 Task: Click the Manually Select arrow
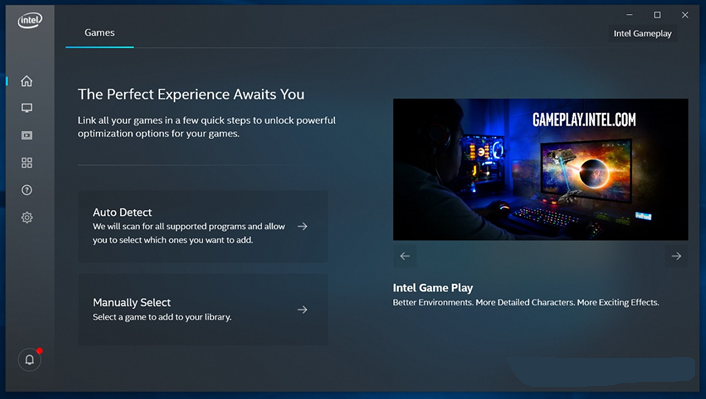coord(303,309)
